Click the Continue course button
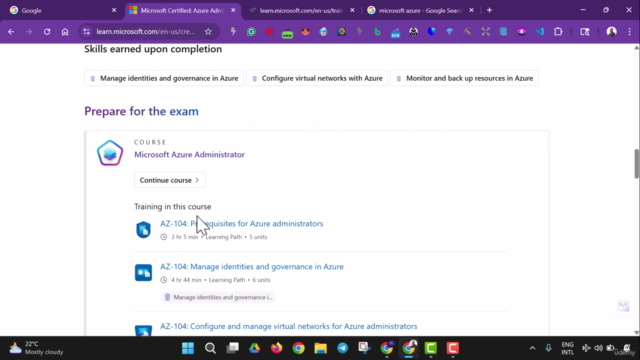 (170, 180)
